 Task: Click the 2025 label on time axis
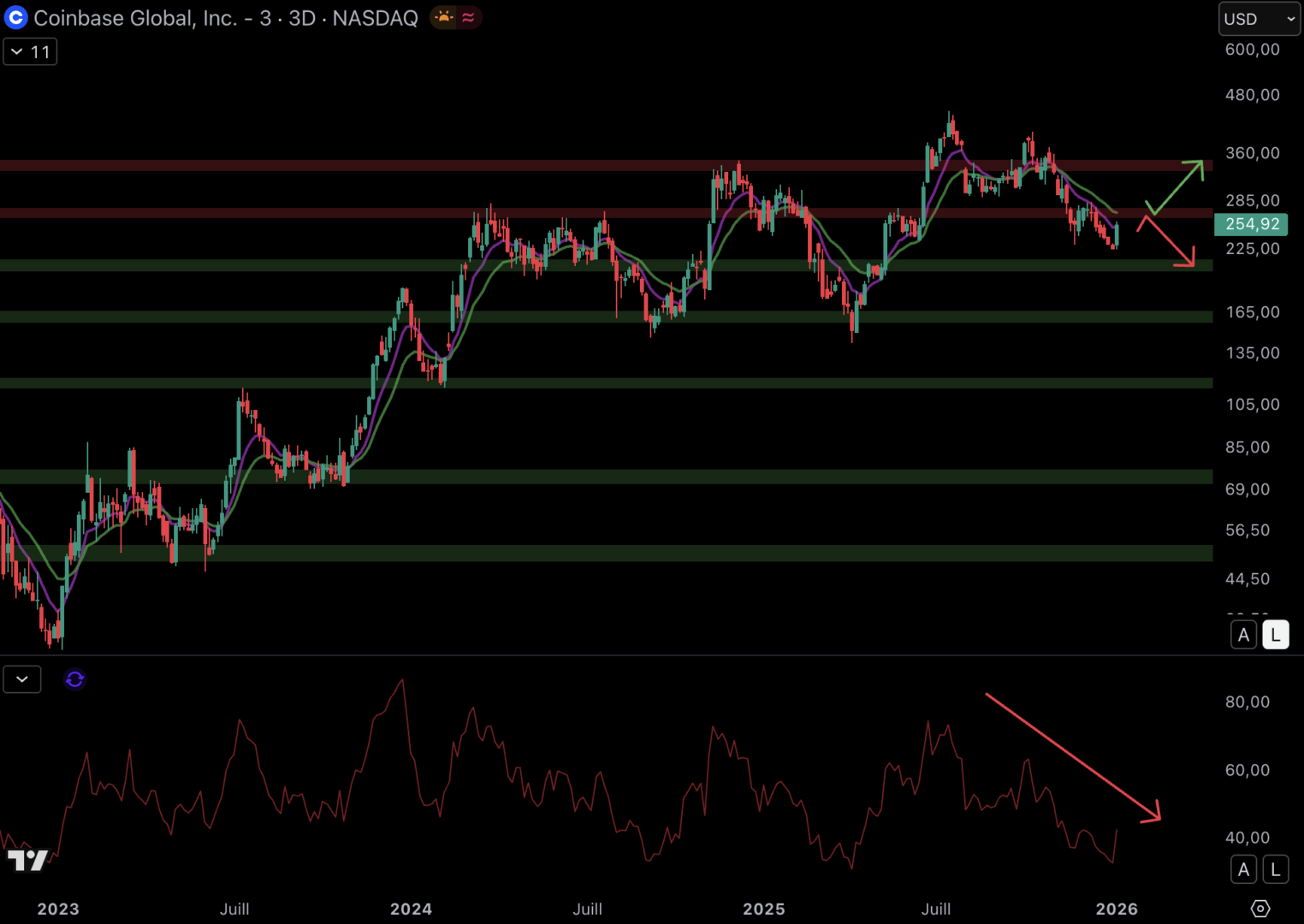(763, 909)
